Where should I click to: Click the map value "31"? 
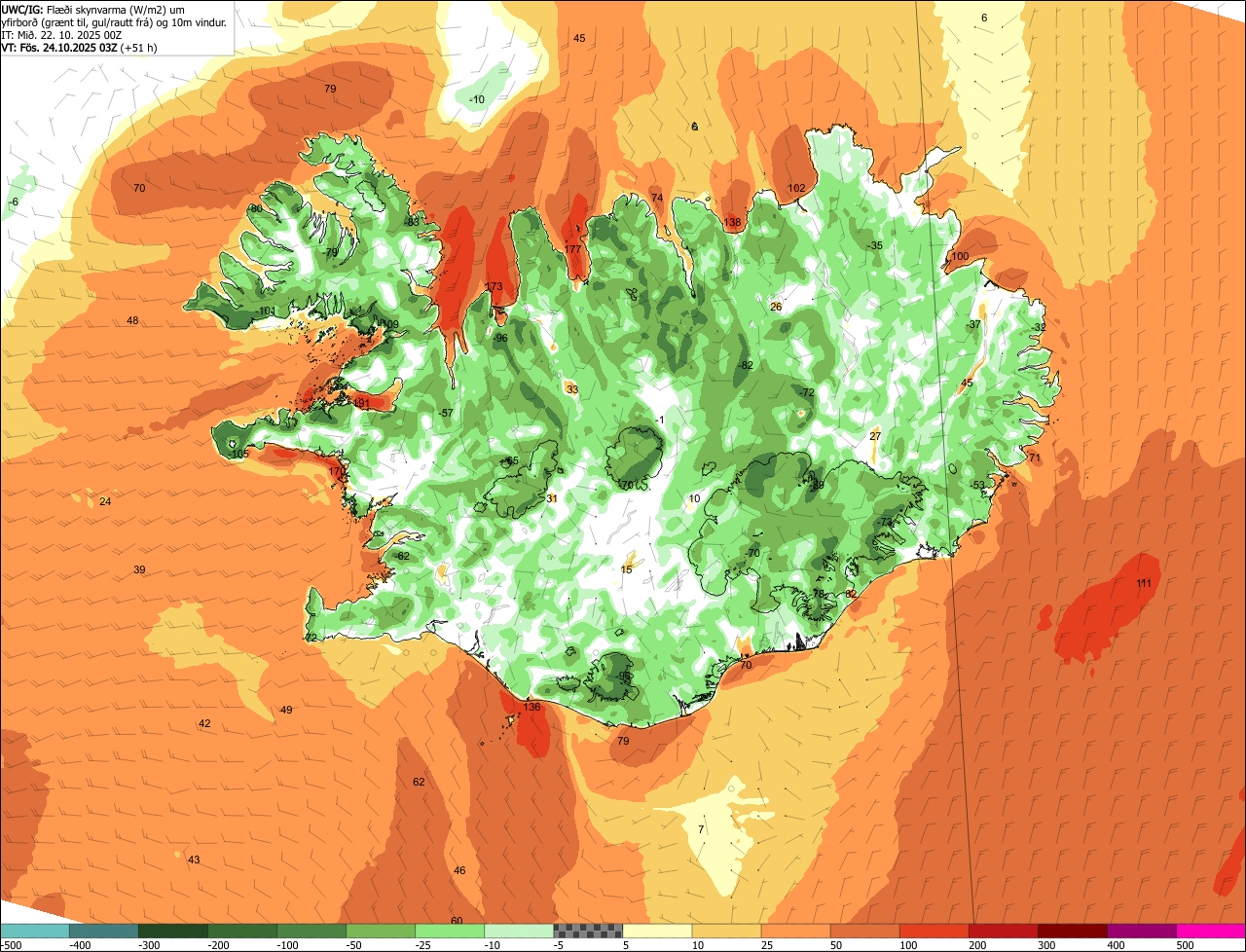(x=552, y=498)
